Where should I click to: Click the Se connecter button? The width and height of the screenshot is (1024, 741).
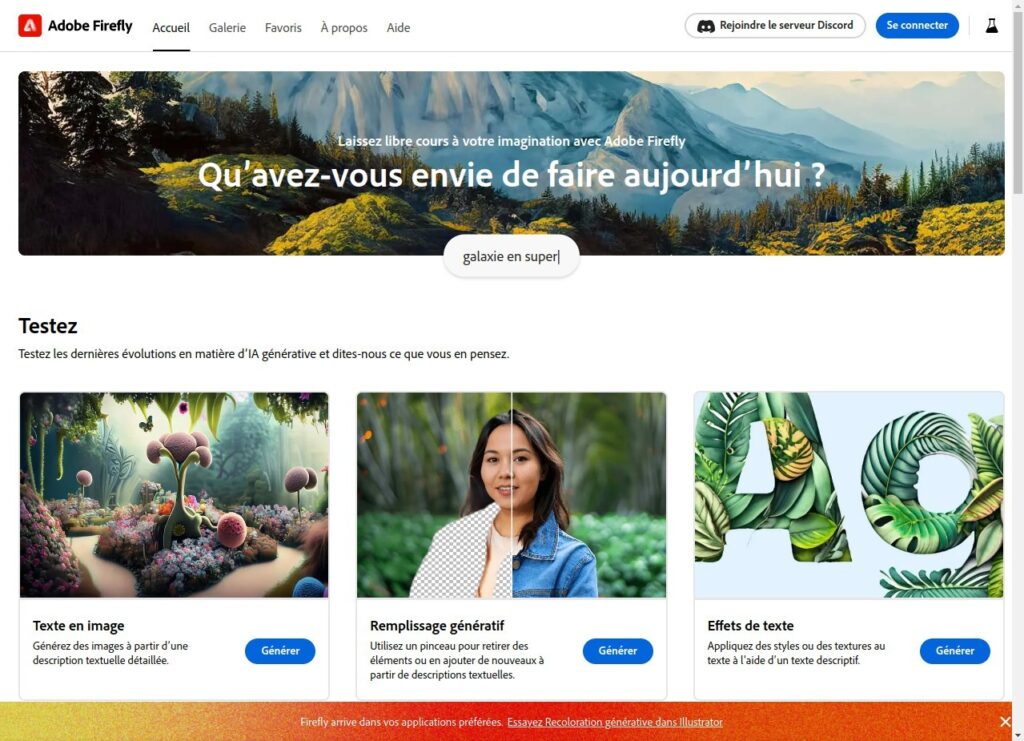(917, 25)
